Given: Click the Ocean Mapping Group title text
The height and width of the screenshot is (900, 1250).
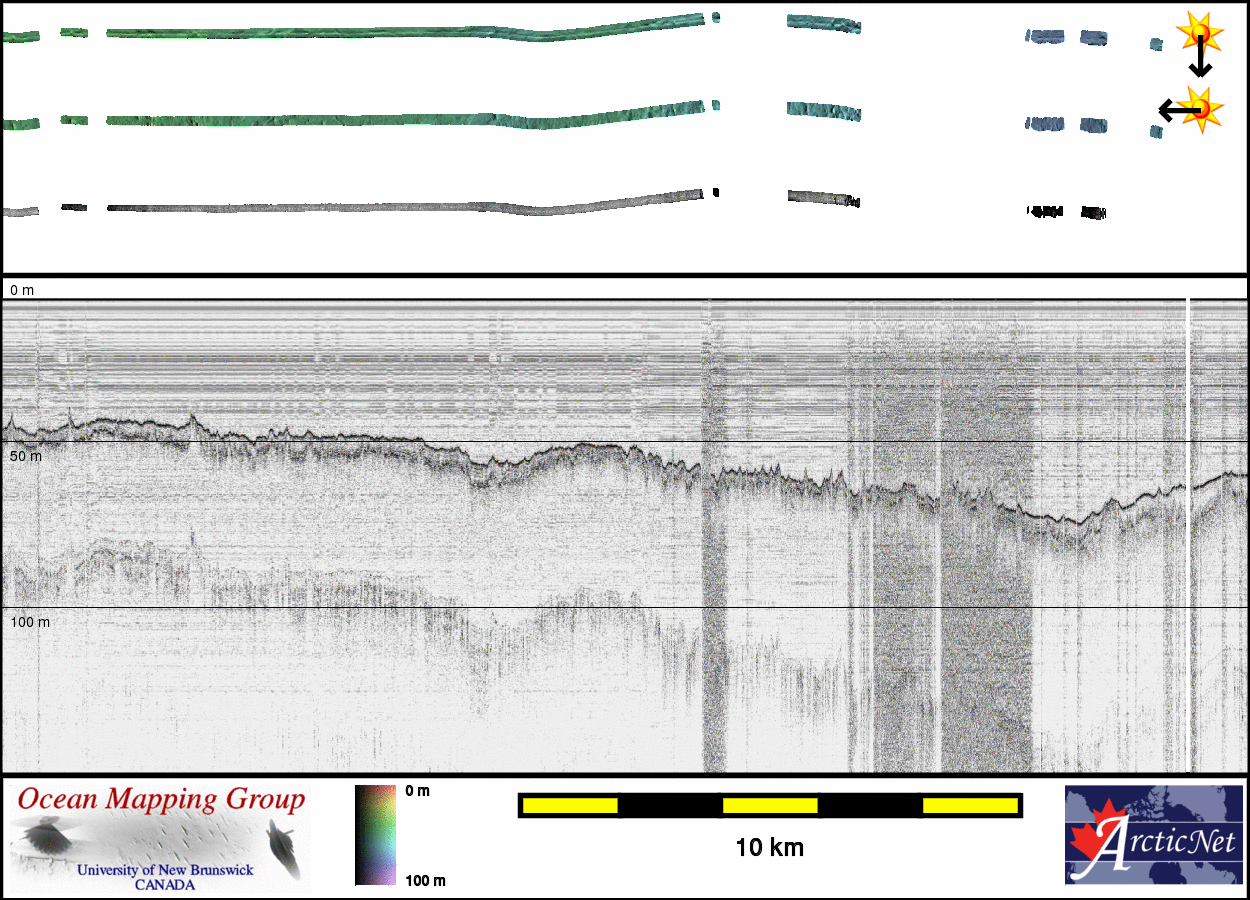Looking at the screenshot, I should 162,800.
